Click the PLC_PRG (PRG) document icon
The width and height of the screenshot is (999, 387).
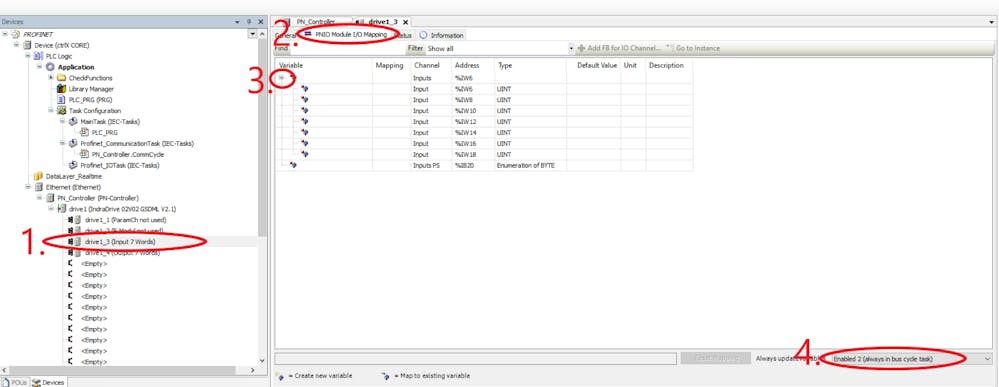click(62, 100)
